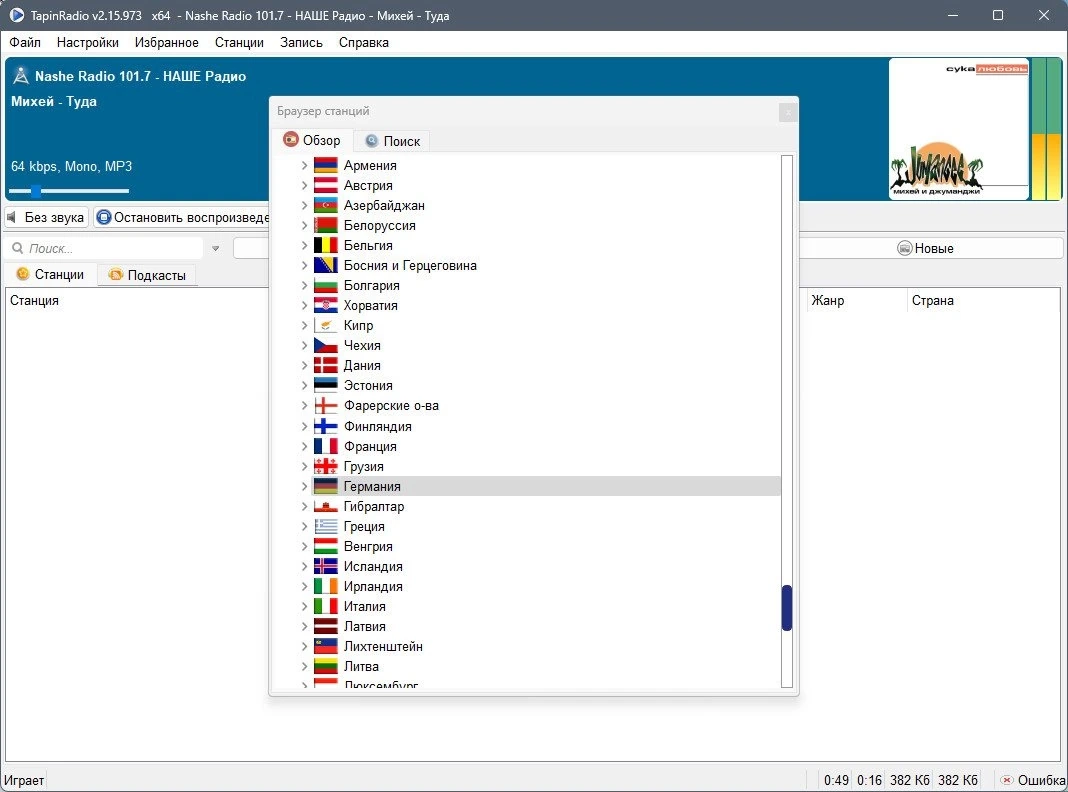Open the Файл menu

(x=25, y=42)
